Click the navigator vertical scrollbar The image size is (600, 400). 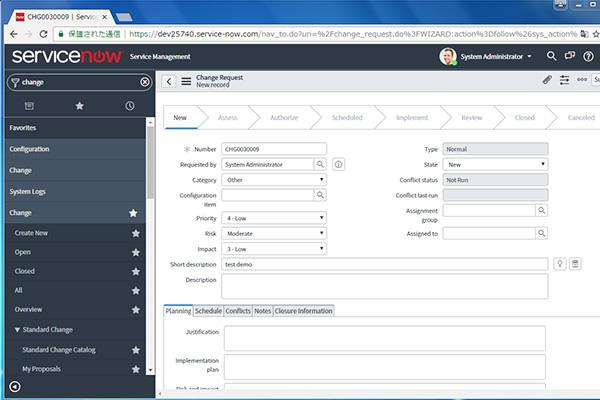(150, 163)
